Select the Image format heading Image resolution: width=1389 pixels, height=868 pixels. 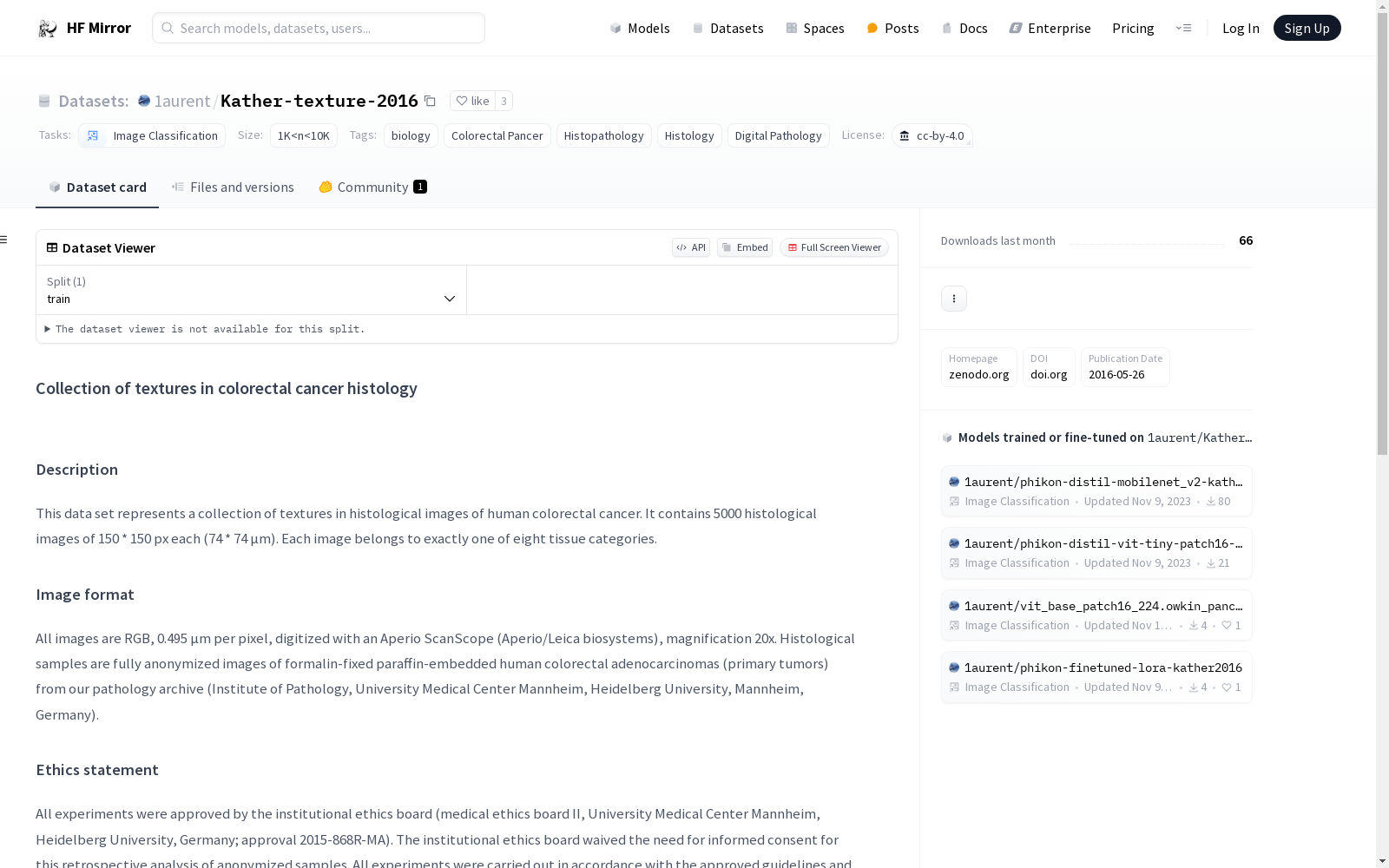coord(85,595)
